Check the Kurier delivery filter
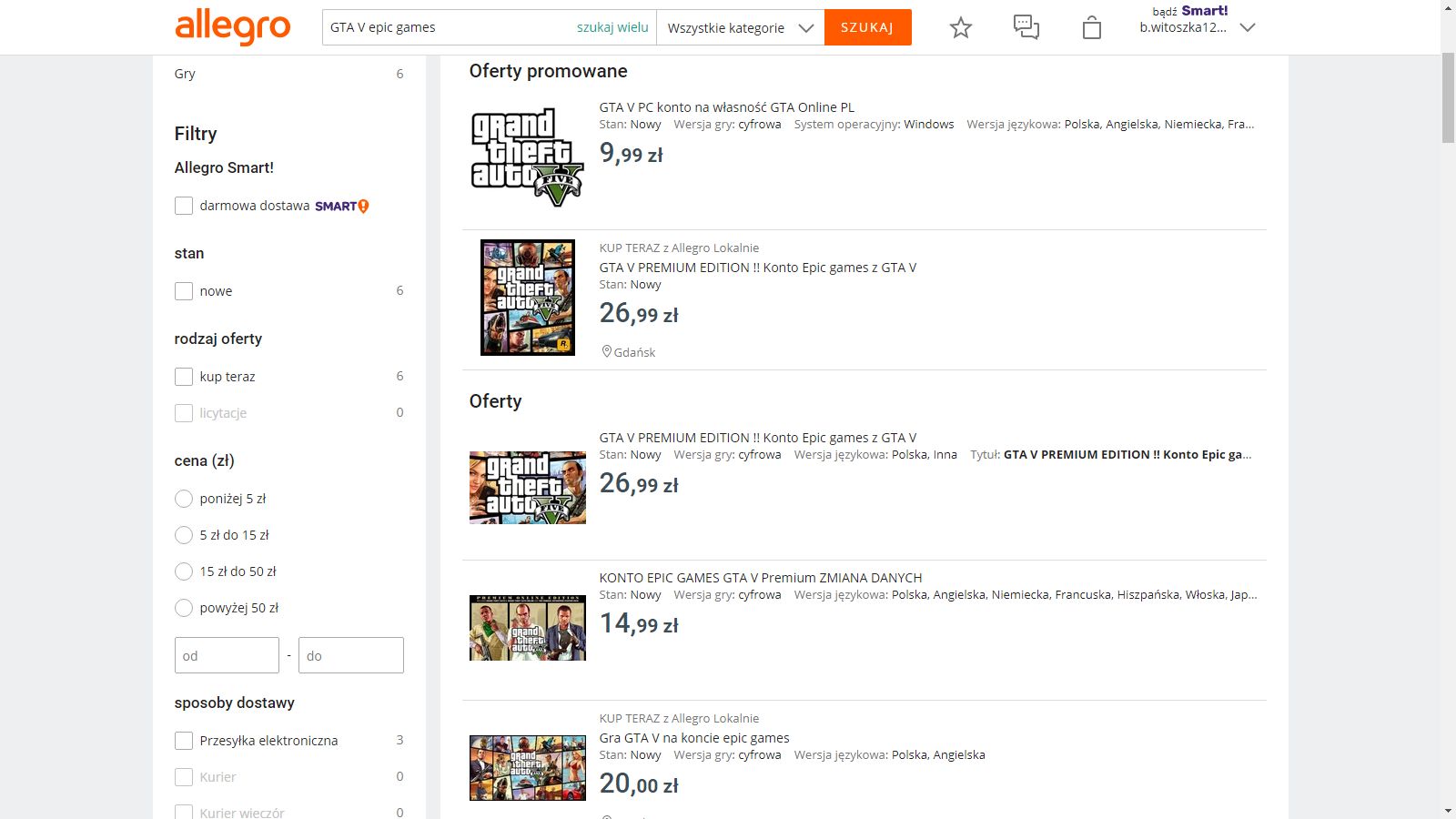This screenshot has width=1456, height=819. pos(184,777)
